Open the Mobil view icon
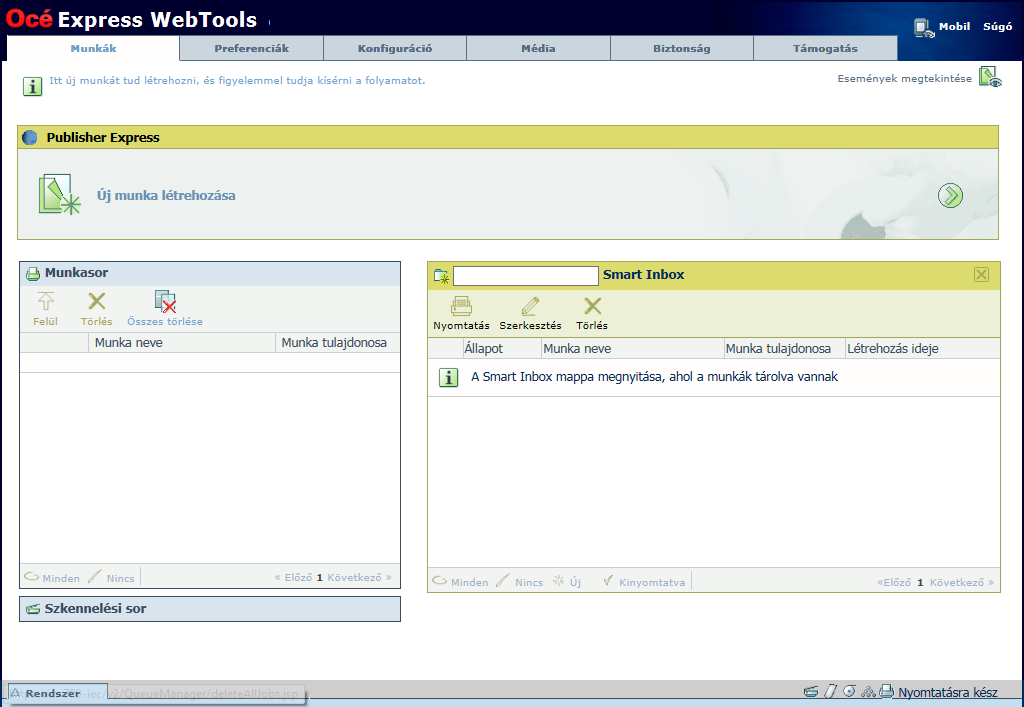The width and height of the screenshot is (1024, 707). 923,28
